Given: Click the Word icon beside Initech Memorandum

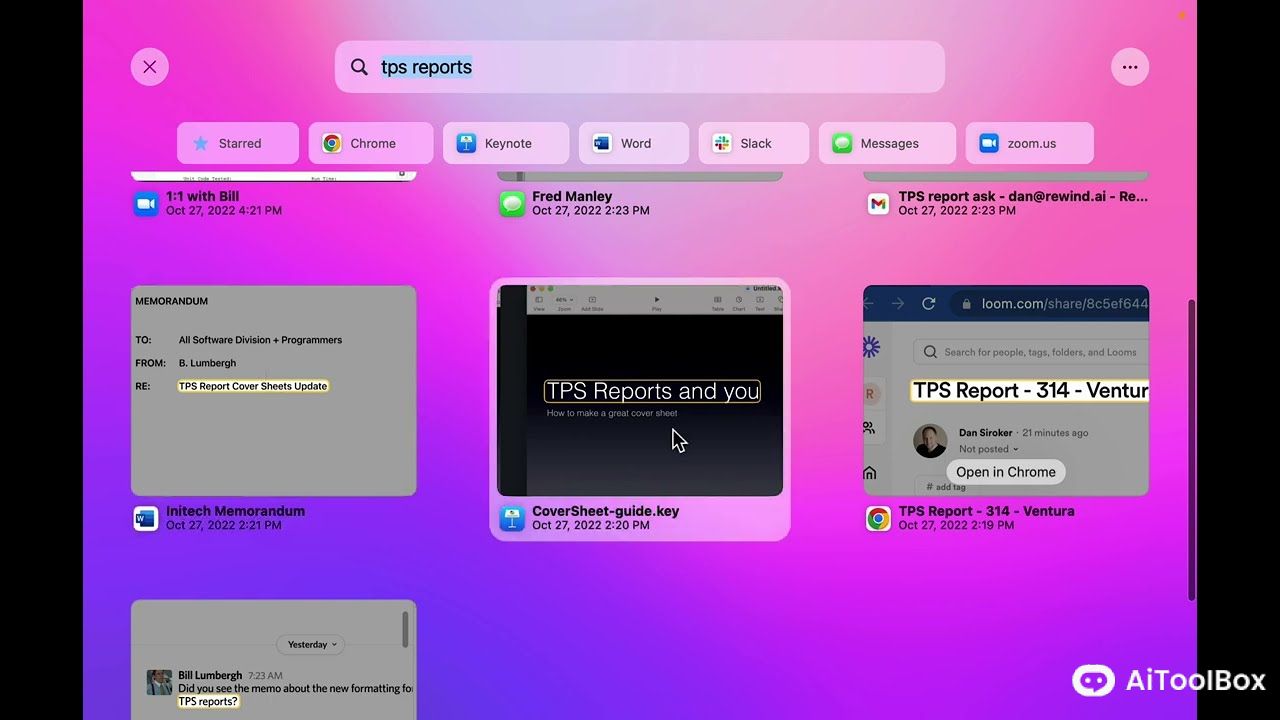Looking at the screenshot, I should point(146,518).
